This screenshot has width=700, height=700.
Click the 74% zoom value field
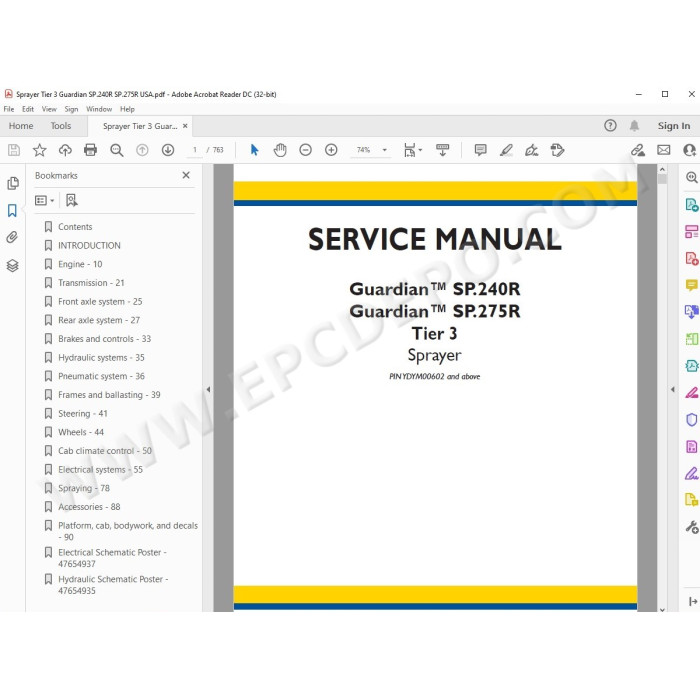(x=363, y=150)
